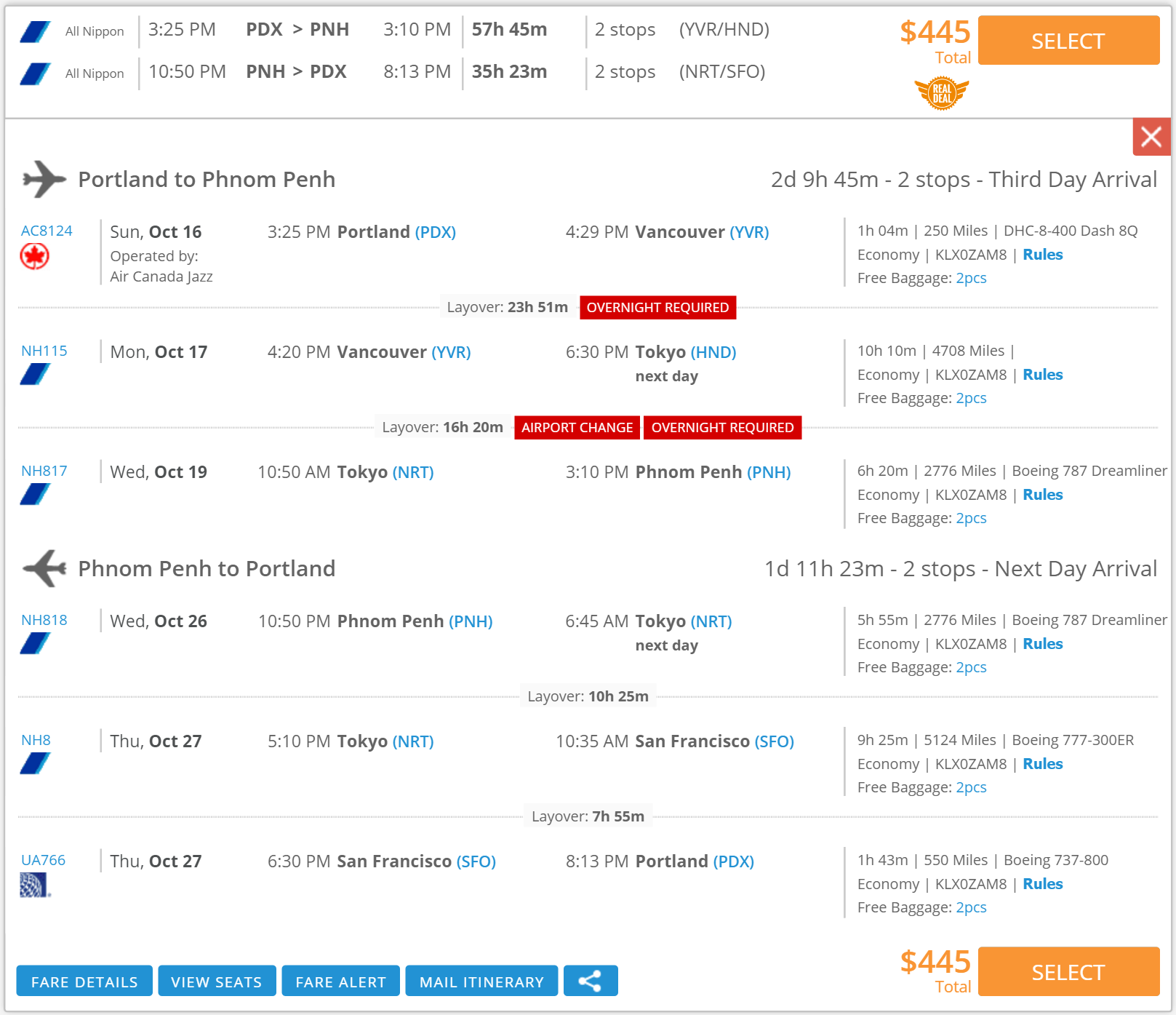Click the ANA logo under NH818

point(35,643)
